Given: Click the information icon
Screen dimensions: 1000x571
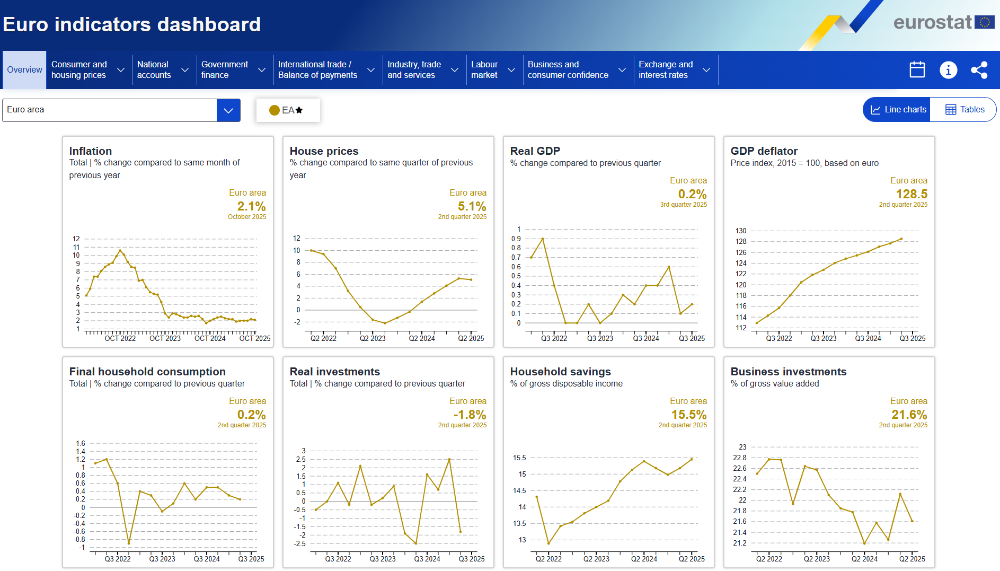Looking at the screenshot, I should point(948,70).
